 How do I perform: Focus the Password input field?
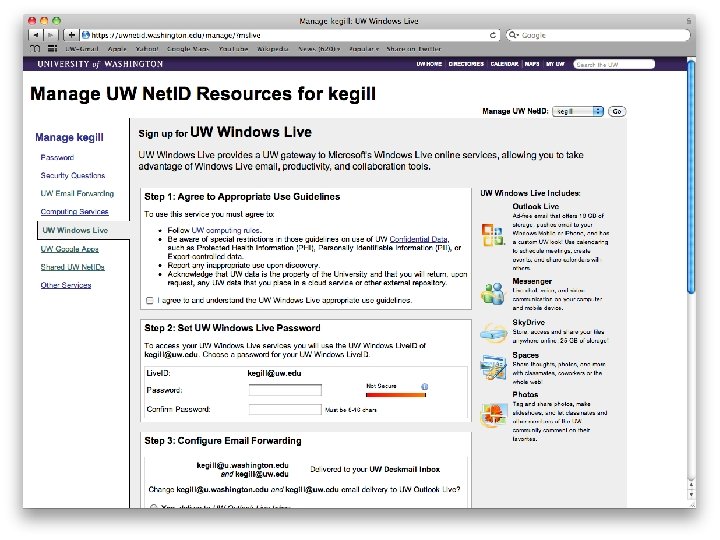(x=285, y=390)
